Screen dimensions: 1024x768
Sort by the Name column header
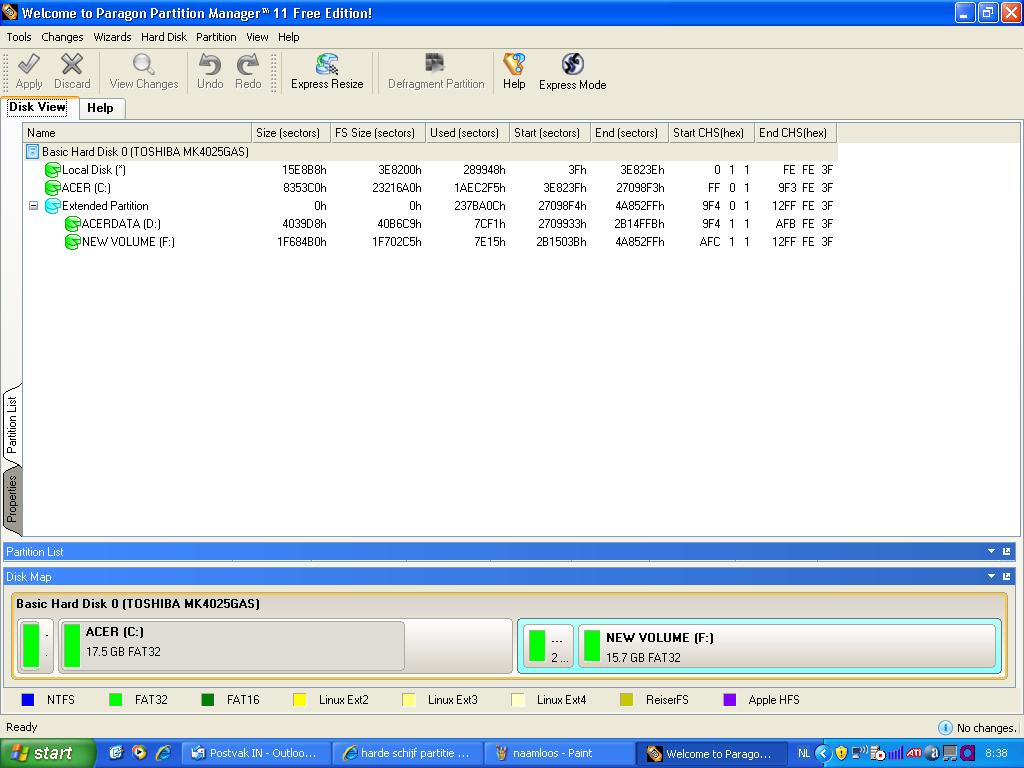137,133
